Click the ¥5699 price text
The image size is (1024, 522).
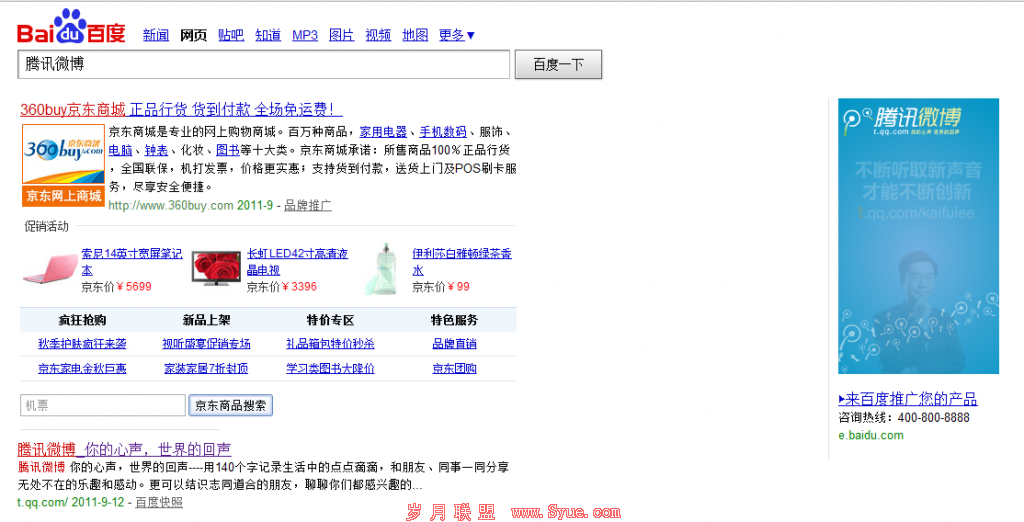tap(134, 287)
